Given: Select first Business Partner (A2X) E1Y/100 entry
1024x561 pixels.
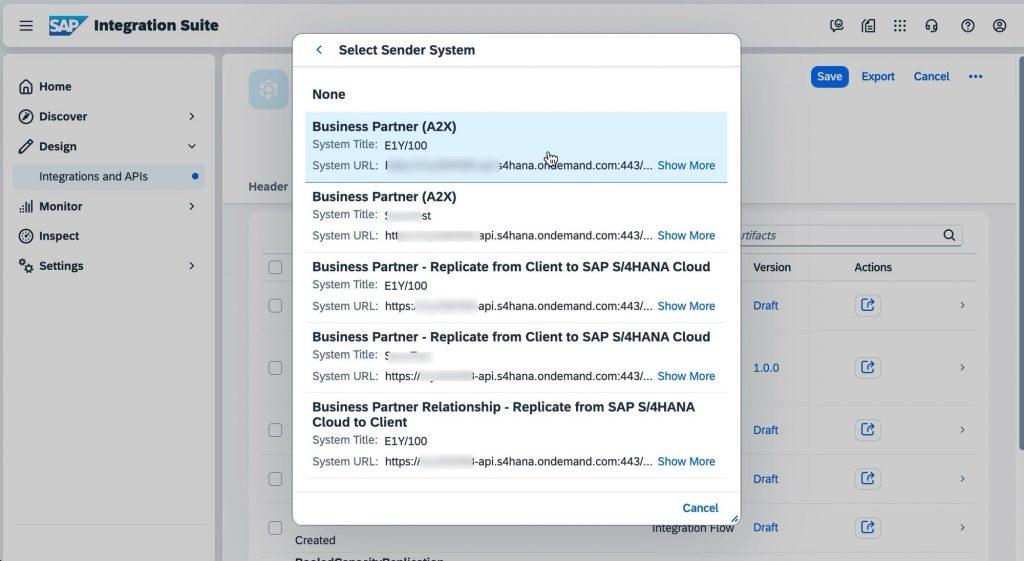Looking at the screenshot, I should 516,147.
